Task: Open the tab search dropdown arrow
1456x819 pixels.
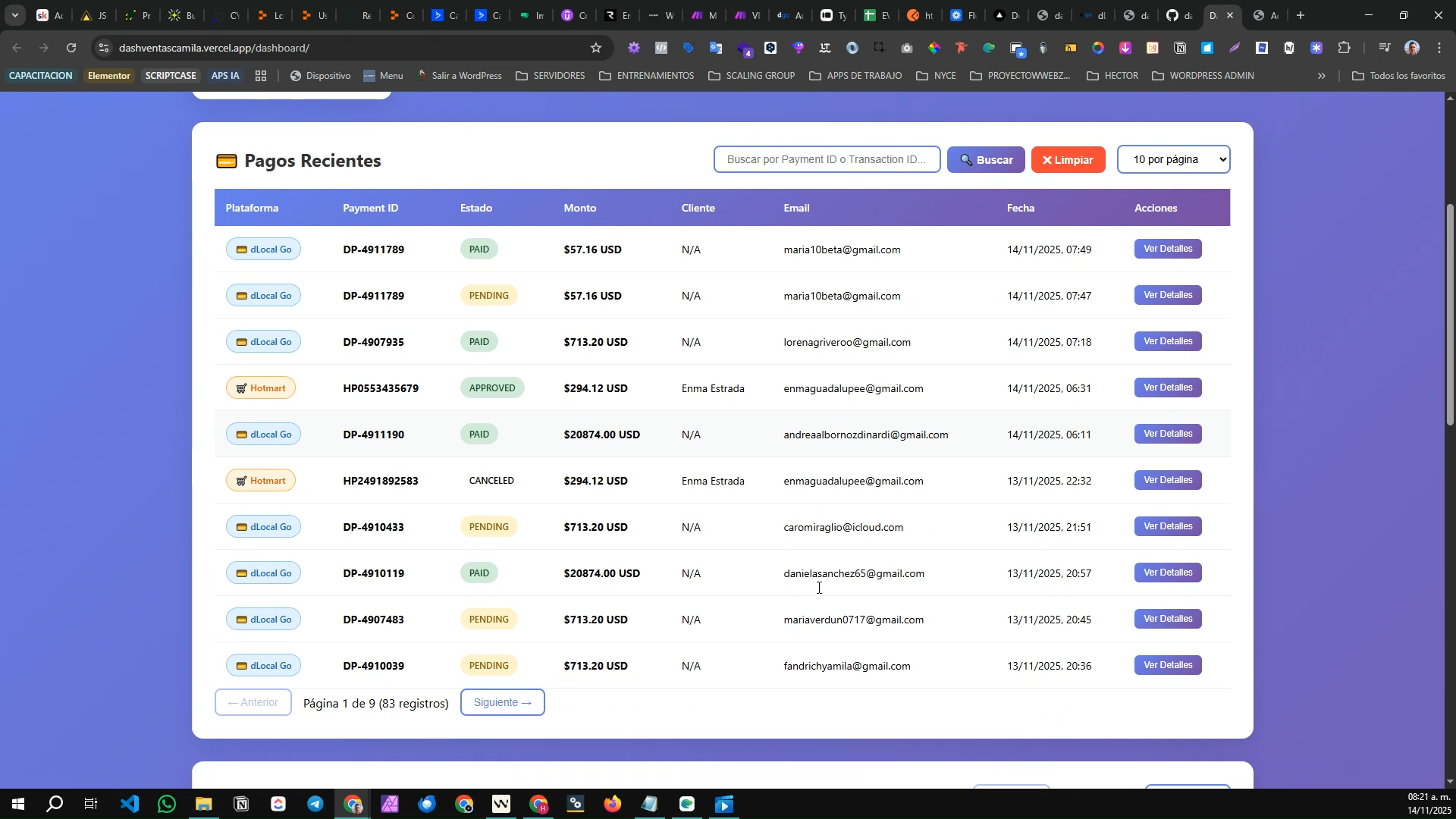Action: tap(14, 15)
